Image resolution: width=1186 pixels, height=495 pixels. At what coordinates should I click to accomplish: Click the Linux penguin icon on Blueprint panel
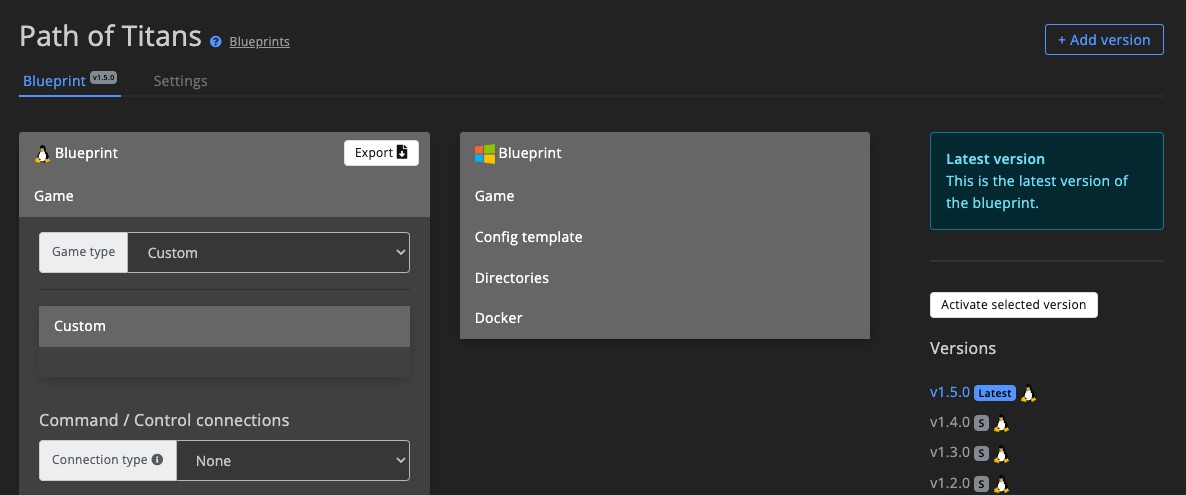pos(42,154)
